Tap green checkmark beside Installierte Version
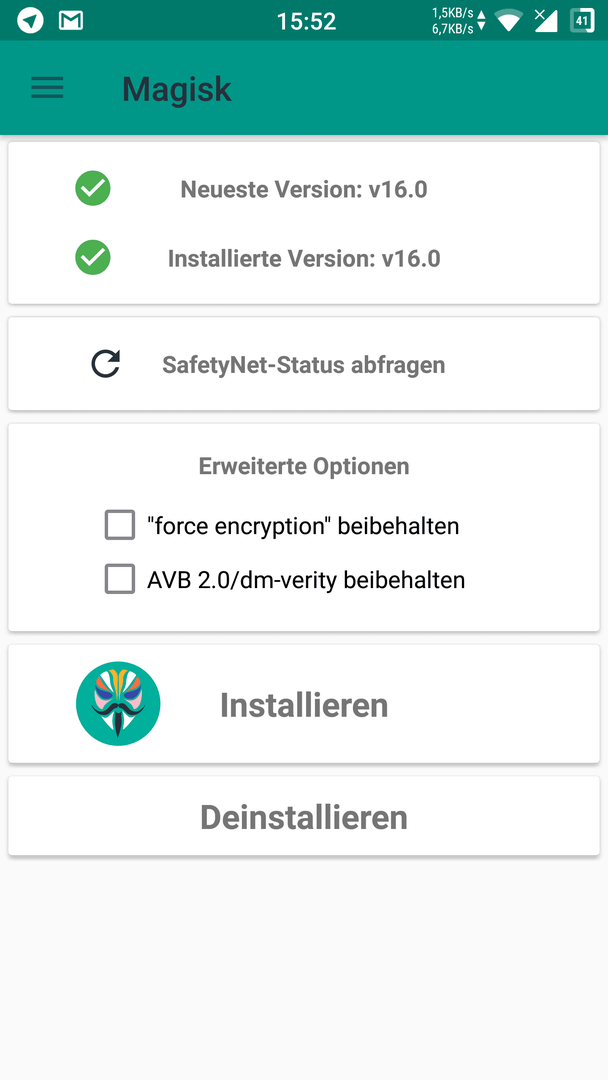The width and height of the screenshot is (608, 1080). 93,258
